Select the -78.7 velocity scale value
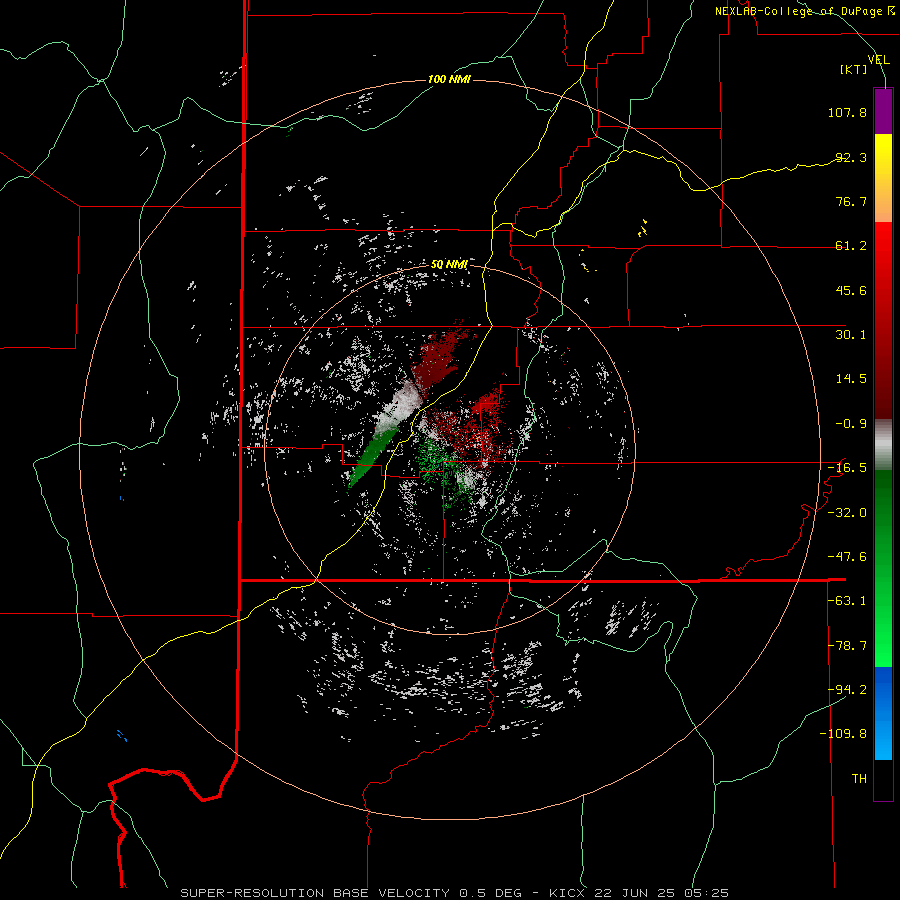900x900 pixels. (847, 646)
